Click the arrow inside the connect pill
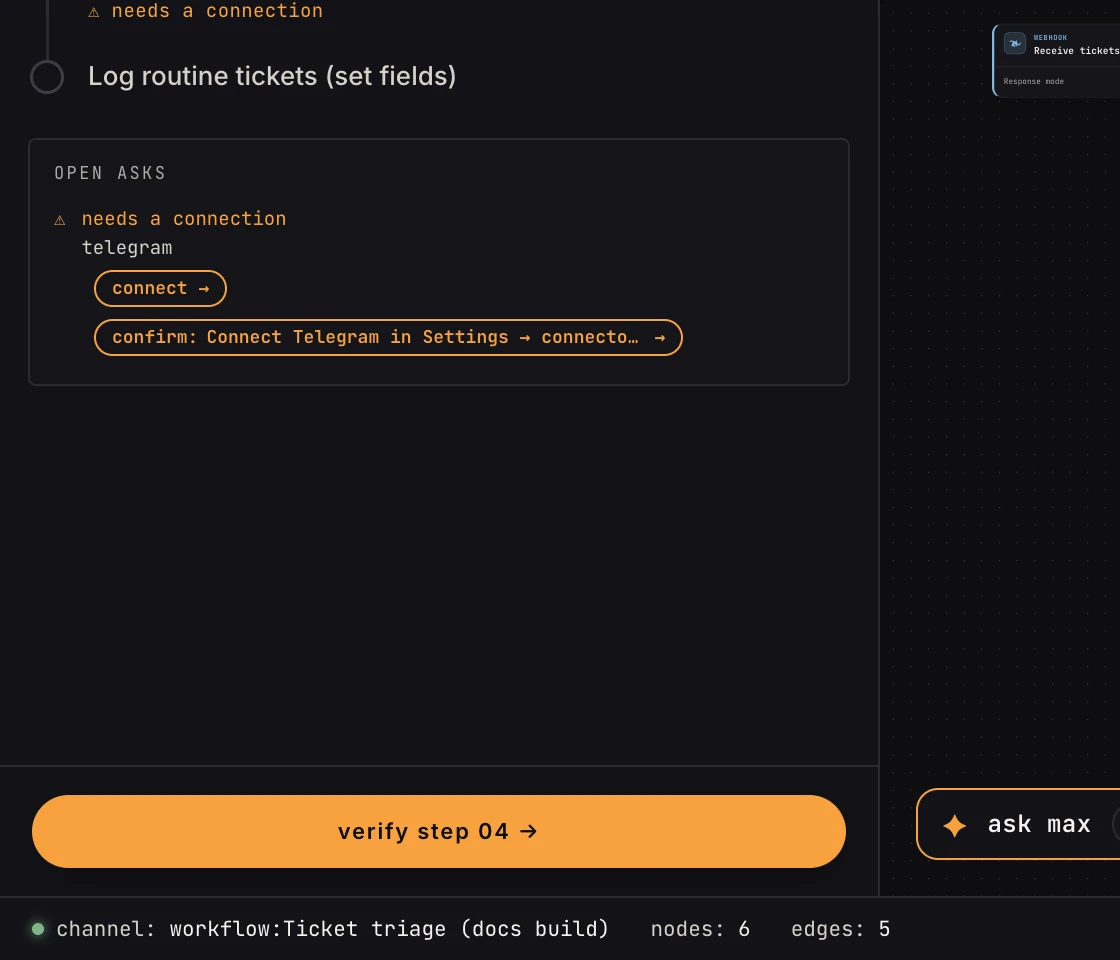Screen dimensions: 1120x960 204,289
